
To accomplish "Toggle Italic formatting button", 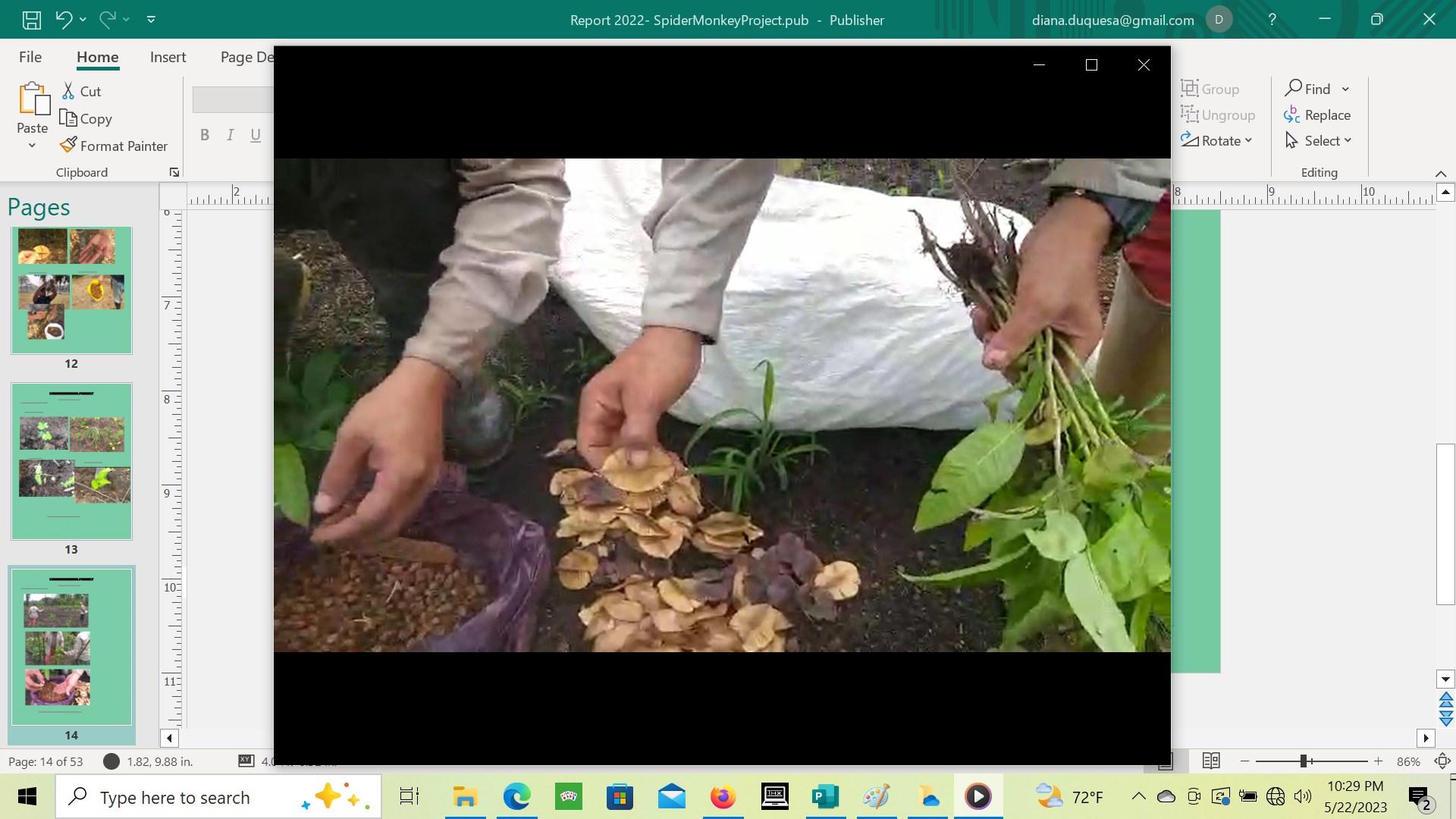I will (230, 135).
